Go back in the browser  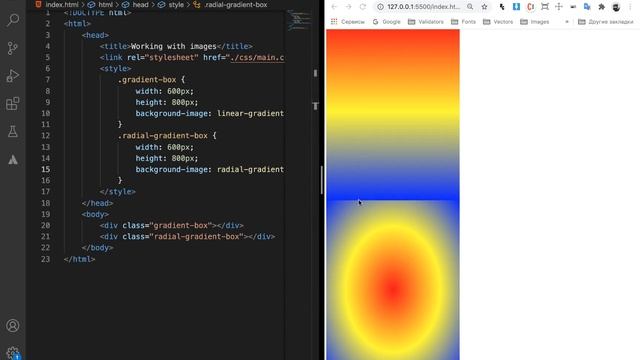(x=334, y=7)
